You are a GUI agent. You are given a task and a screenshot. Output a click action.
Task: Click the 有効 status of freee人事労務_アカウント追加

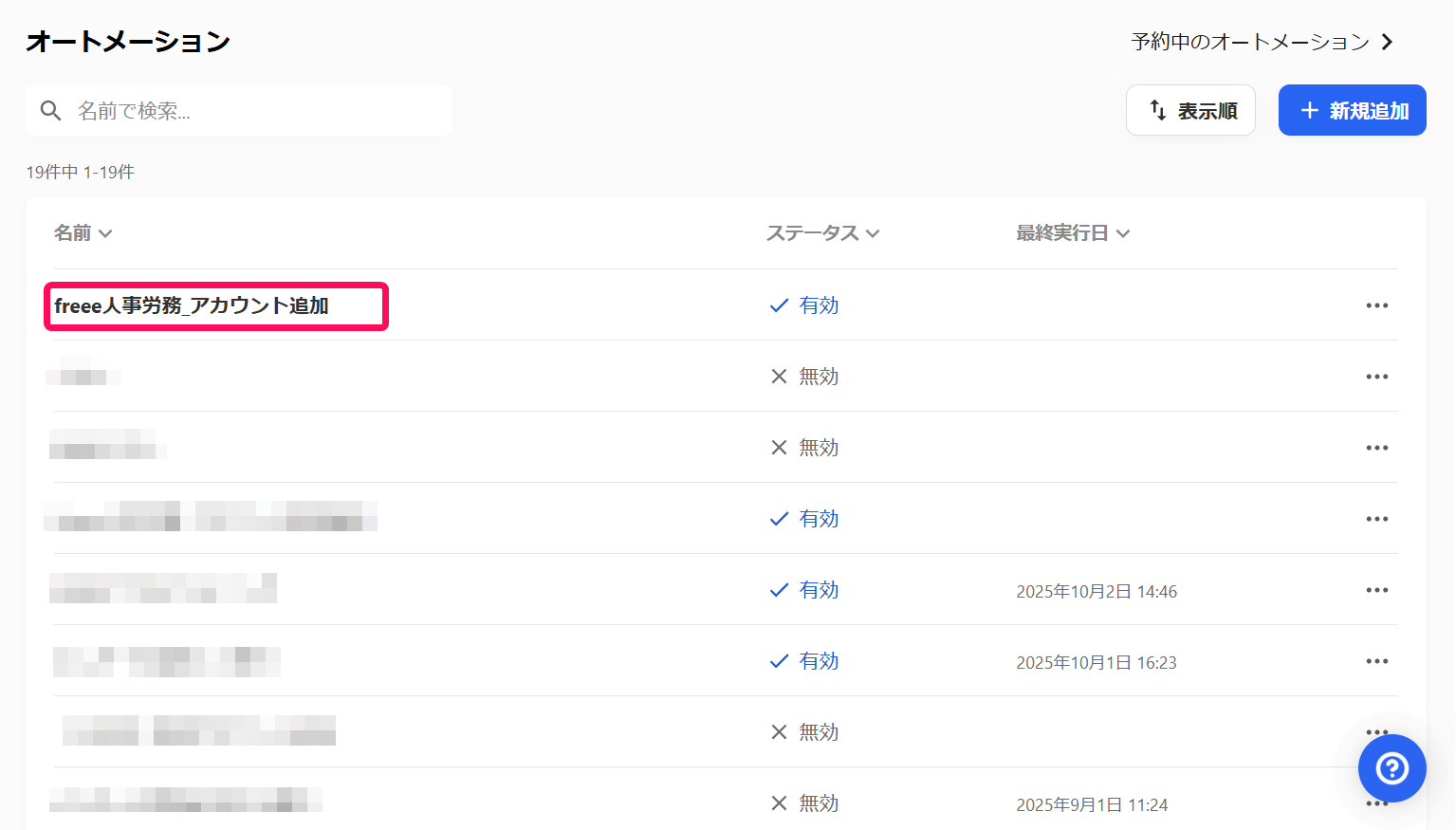pyautogui.click(x=804, y=305)
